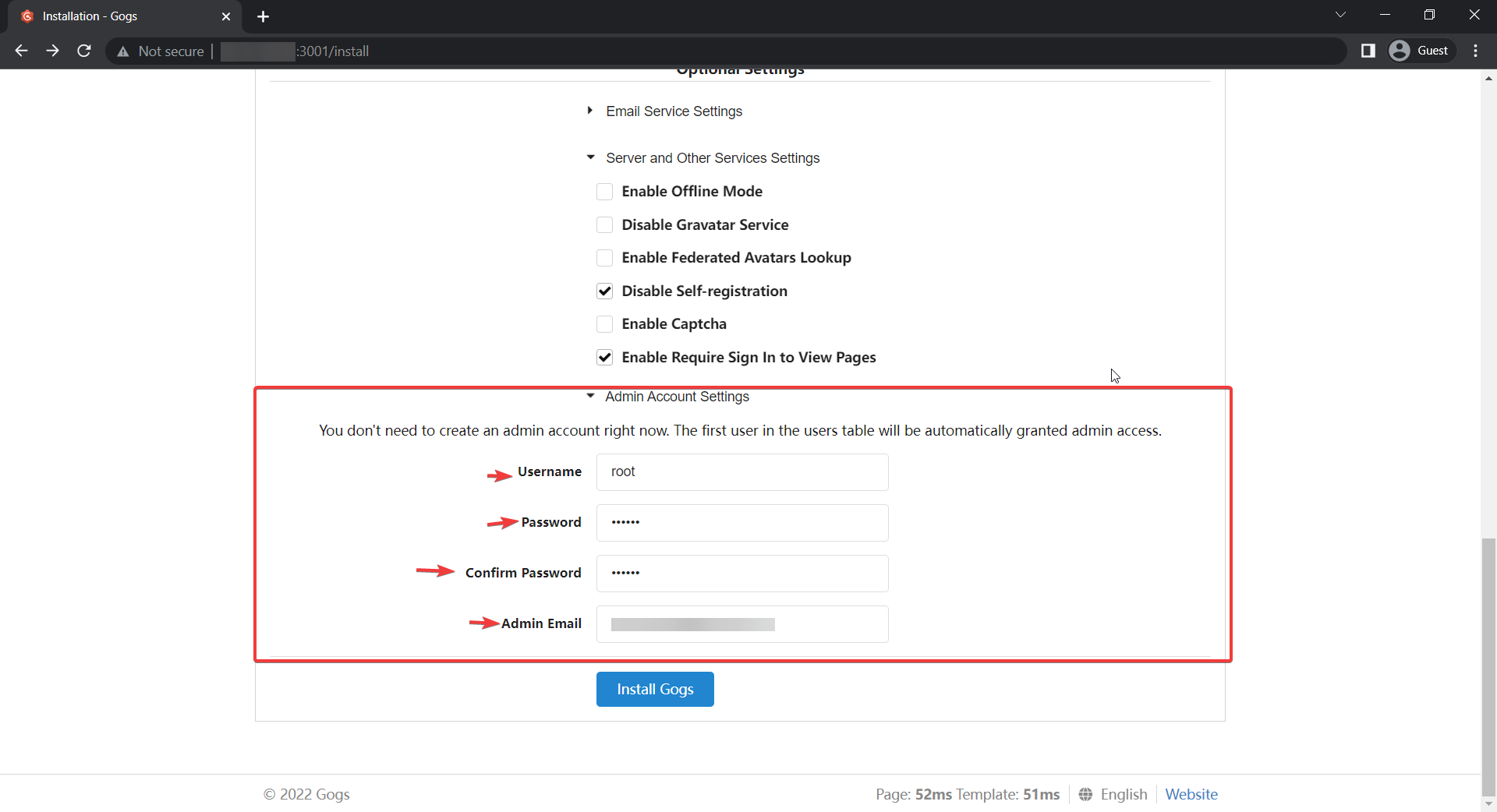1497x812 pixels.
Task: Click the scrollbar down arrow
Action: point(1489,803)
